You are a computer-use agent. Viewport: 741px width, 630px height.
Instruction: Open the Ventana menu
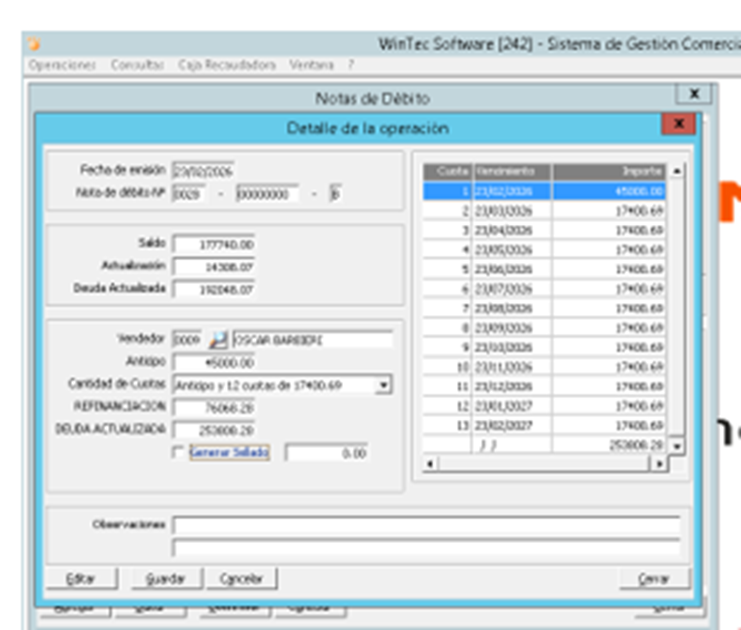coord(311,65)
